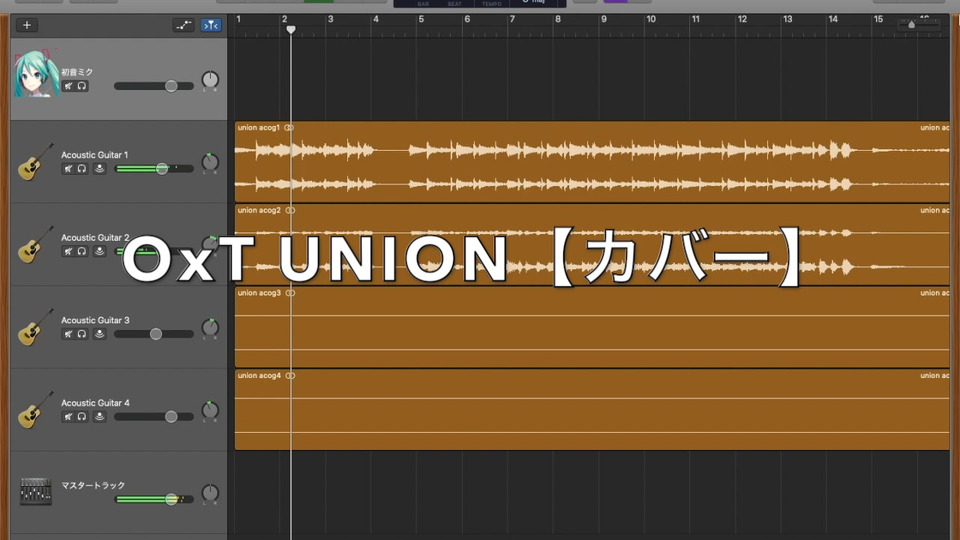The height and width of the screenshot is (540, 960).
Task: Select the Acoustic Guitar 4 guitar icon
Action: 35,410
